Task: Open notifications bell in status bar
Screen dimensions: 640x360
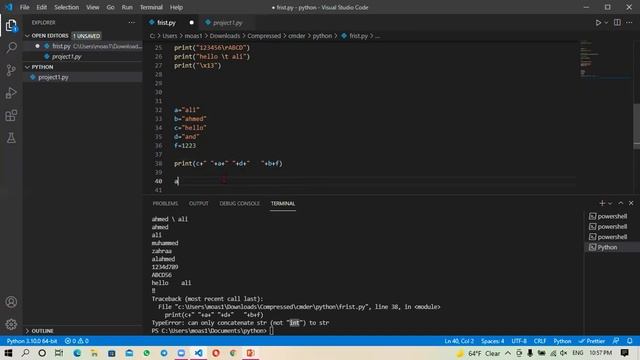Action: pyautogui.click(x=630, y=341)
